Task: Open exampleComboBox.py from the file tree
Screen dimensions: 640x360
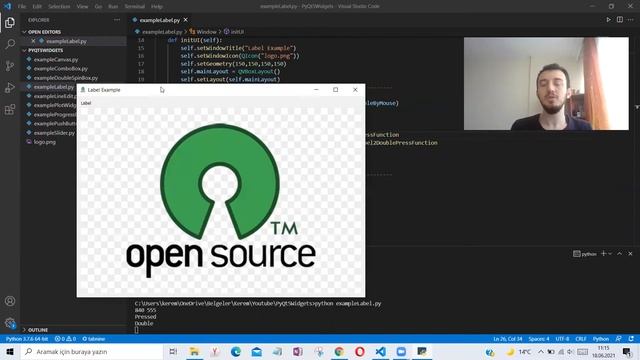Action: click(61, 69)
